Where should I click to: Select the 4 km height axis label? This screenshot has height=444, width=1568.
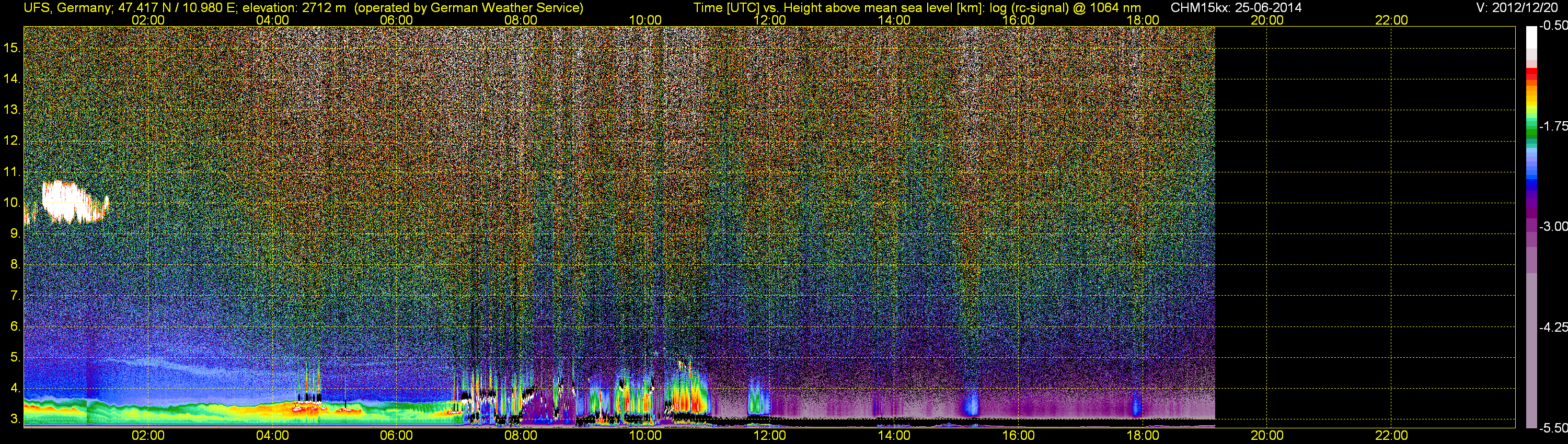pyautogui.click(x=15, y=388)
